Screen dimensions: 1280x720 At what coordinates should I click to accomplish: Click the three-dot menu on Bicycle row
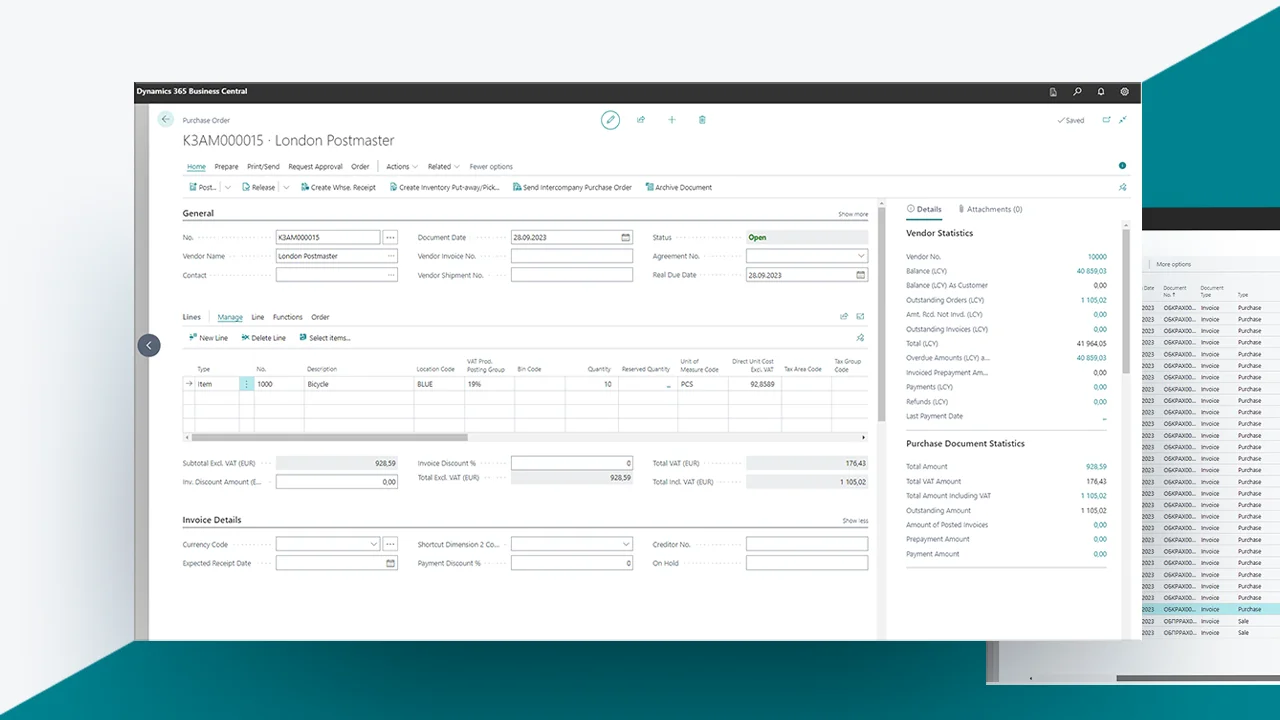click(247, 384)
